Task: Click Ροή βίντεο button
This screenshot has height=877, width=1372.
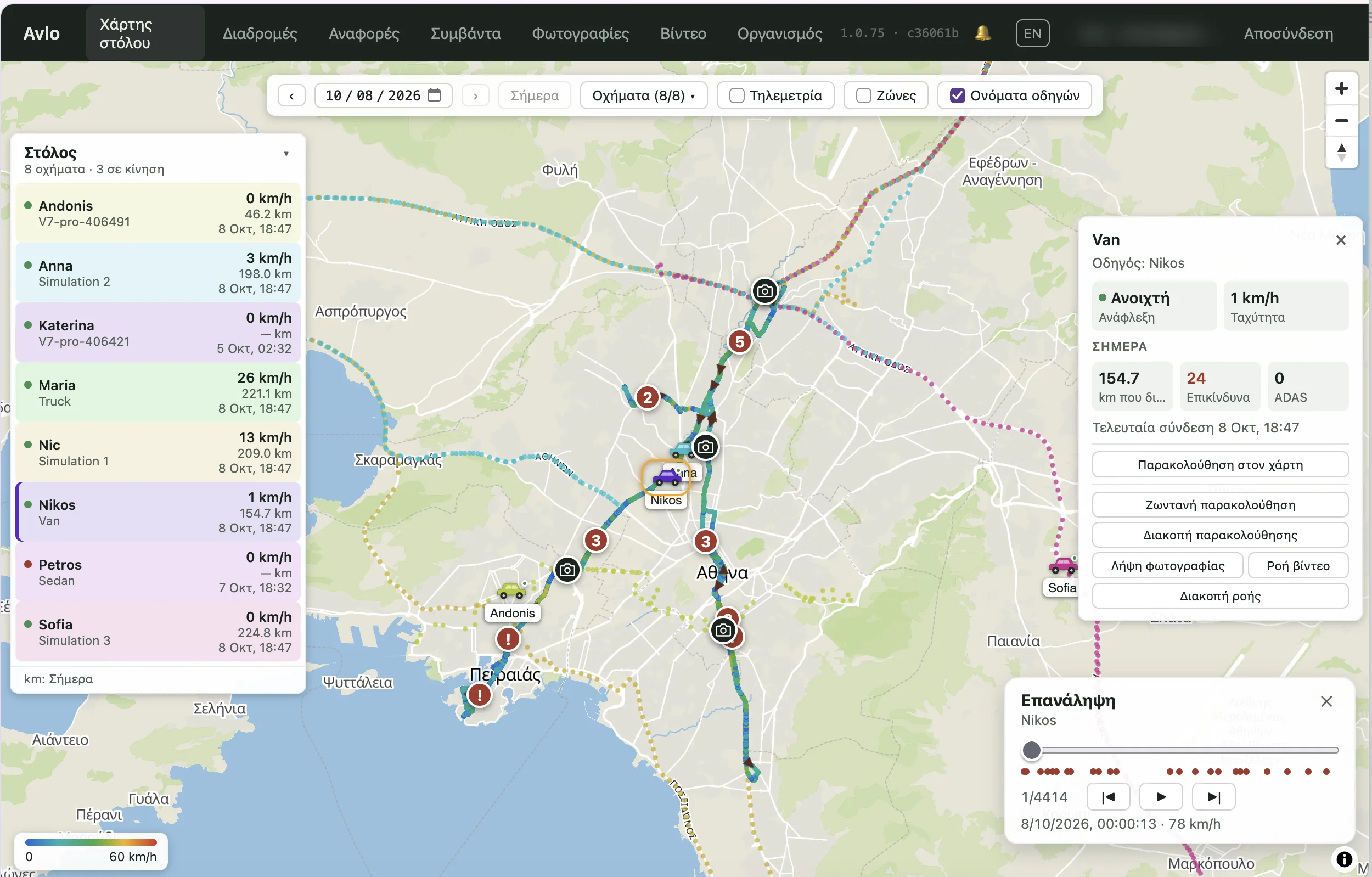Action: click(x=1298, y=566)
